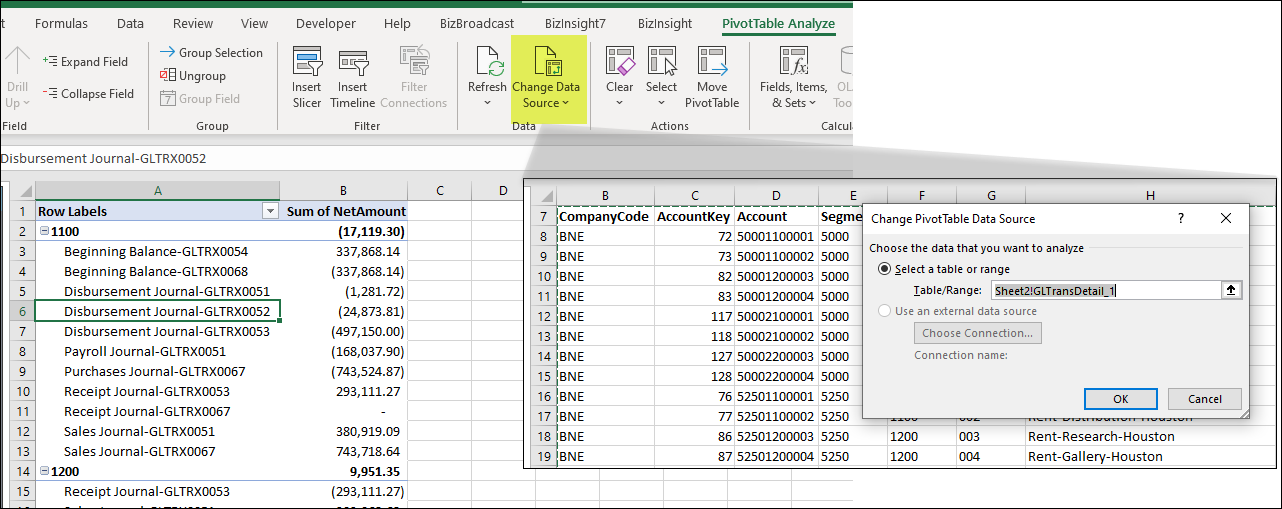
Task: Close the Change PivotTable Data Source dialog
Action: pos(1226,218)
